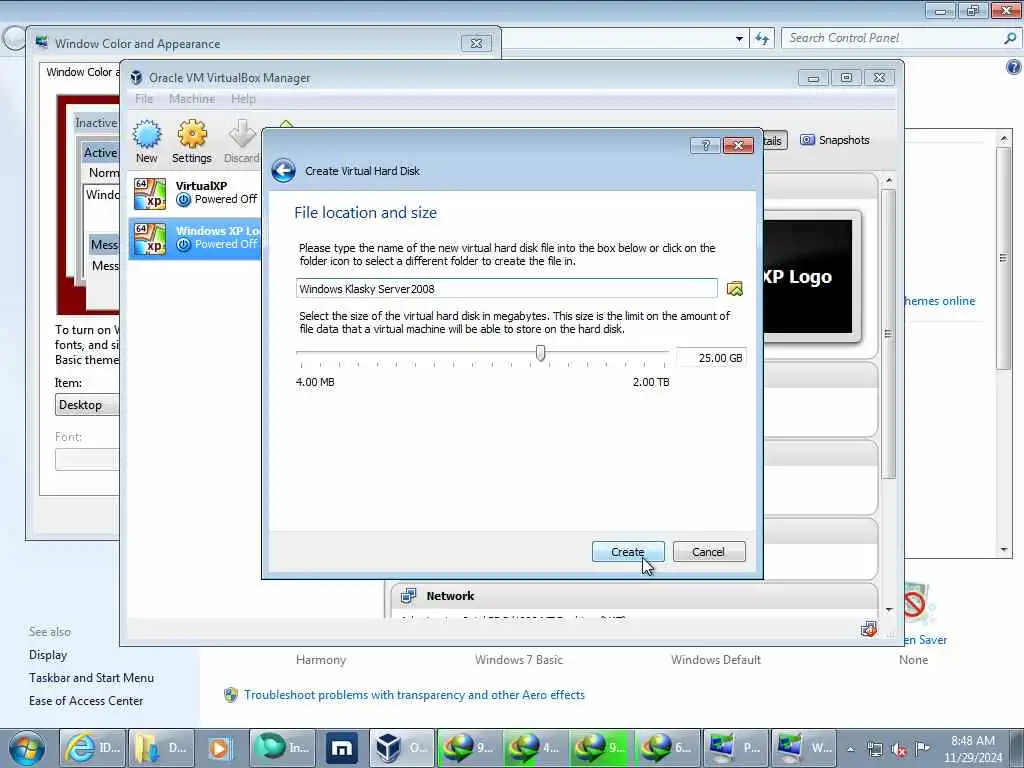Viewport: 1024px width, 768px height.
Task: Click the Font field in Window Color dialog
Action: tap(88, 459)
